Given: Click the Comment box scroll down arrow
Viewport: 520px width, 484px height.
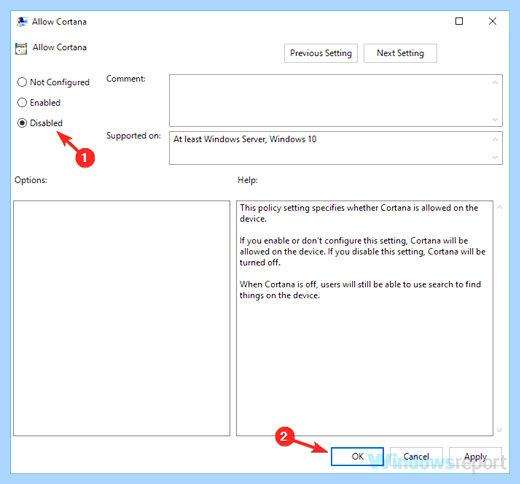Looking at the screenshot, I should click(x=495, y=119).
